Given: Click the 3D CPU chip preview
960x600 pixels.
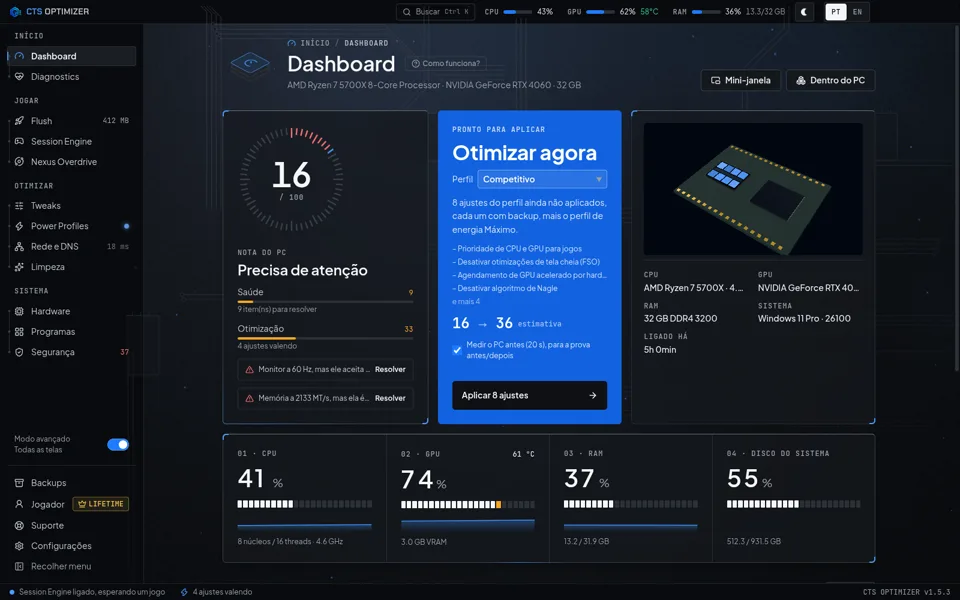Looking at the screenshot, I should [753, 189].
